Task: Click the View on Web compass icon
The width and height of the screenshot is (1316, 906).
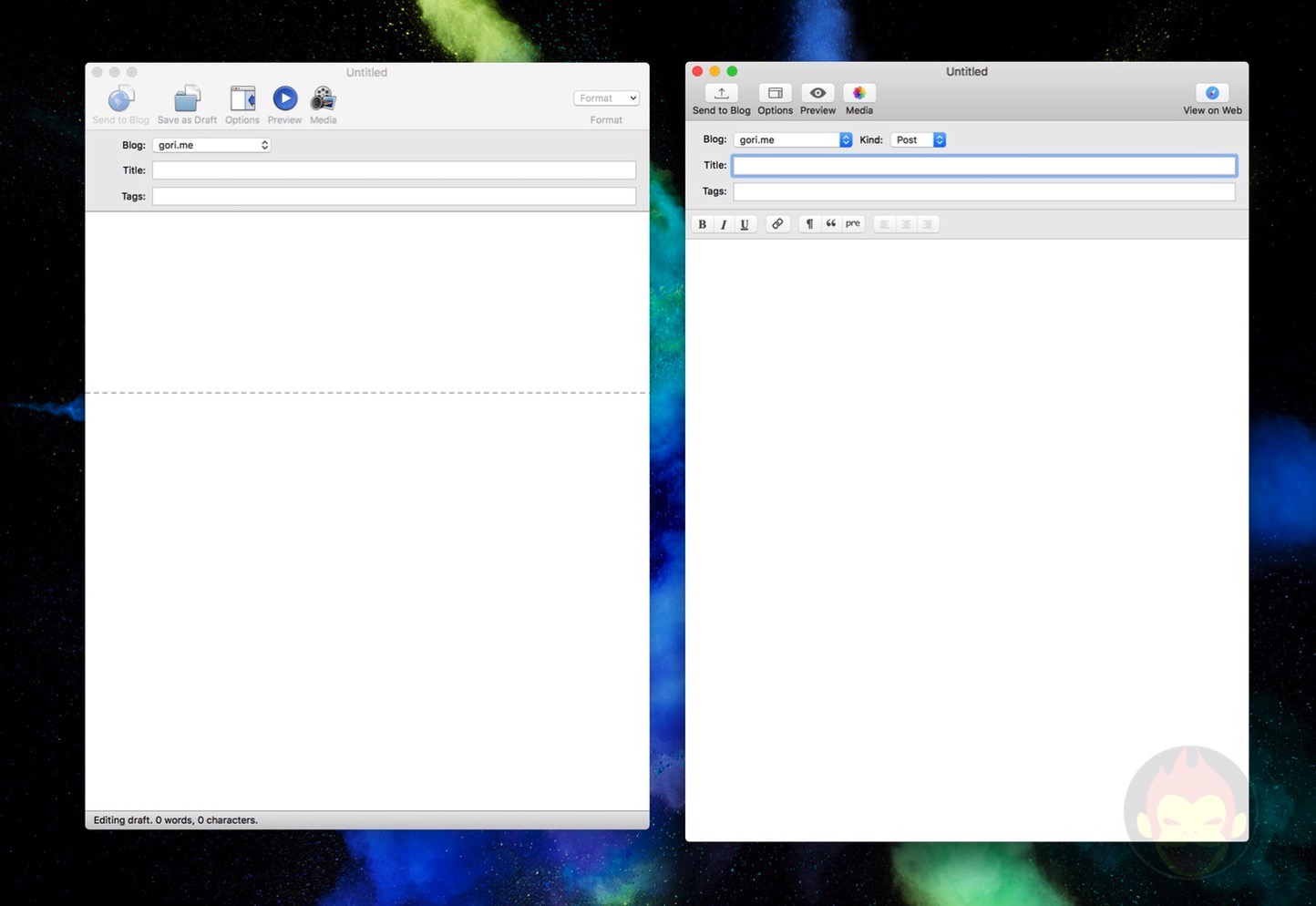Action: (x=1211, y=93)
